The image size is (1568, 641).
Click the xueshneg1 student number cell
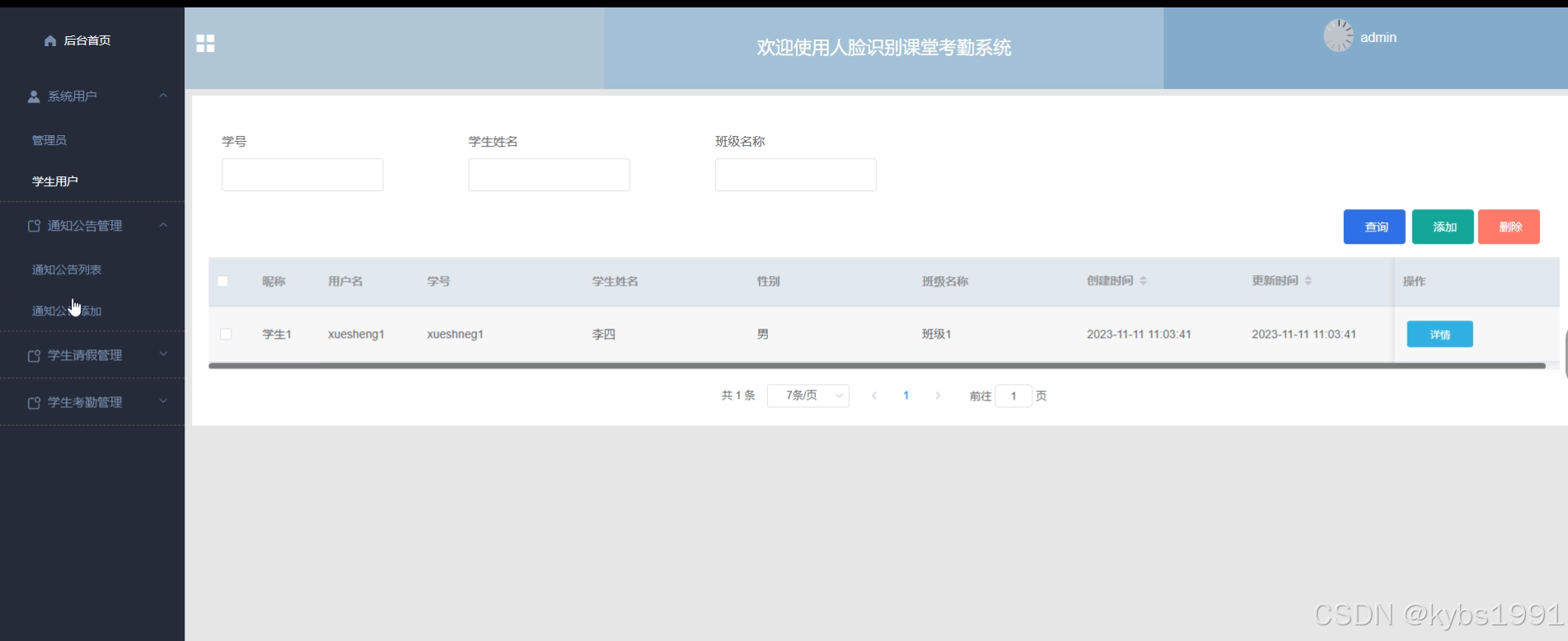(x=455, y=334)
